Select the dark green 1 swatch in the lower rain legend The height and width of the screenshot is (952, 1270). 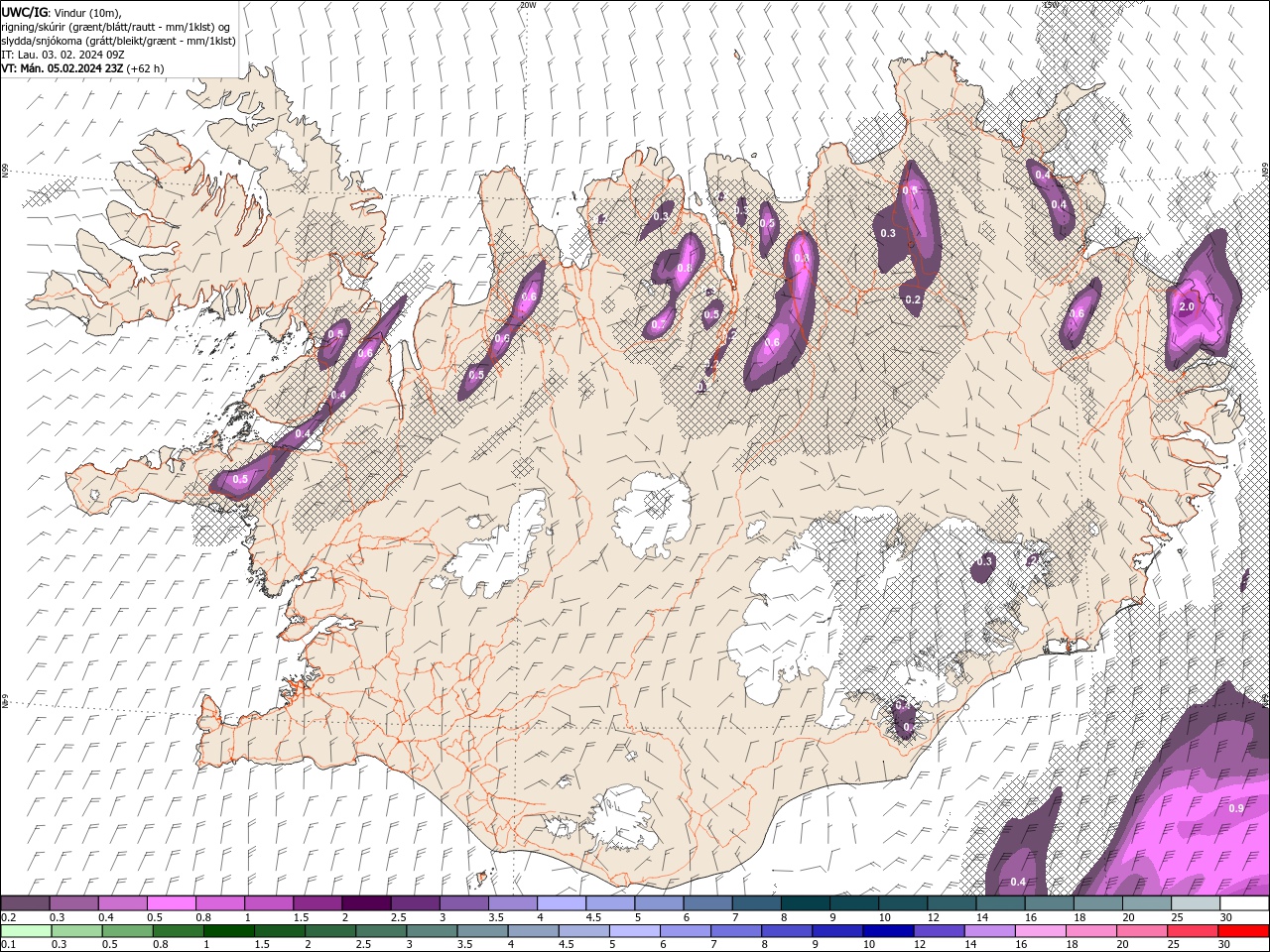pos(228,931)
